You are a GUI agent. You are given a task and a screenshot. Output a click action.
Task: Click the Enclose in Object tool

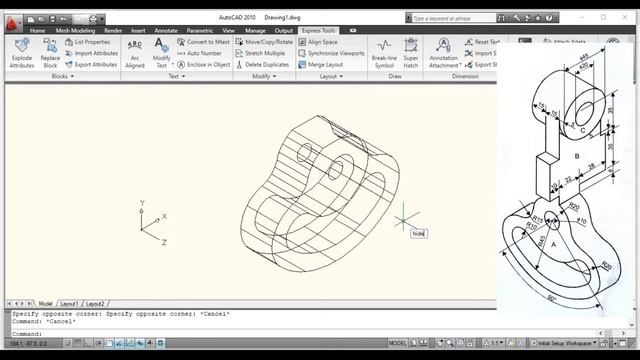[x=204, y=64]
